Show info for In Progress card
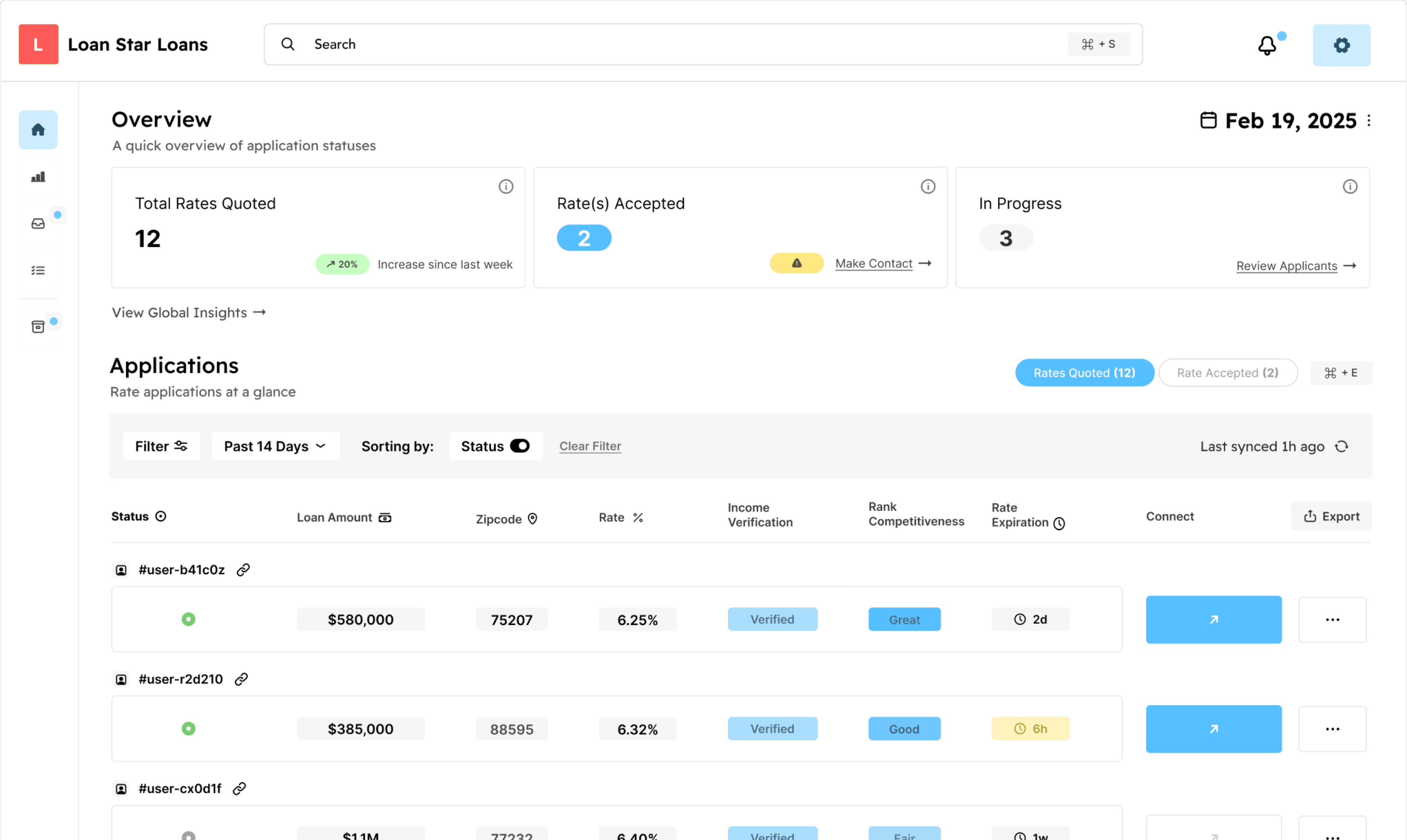 pos(1350,186)
